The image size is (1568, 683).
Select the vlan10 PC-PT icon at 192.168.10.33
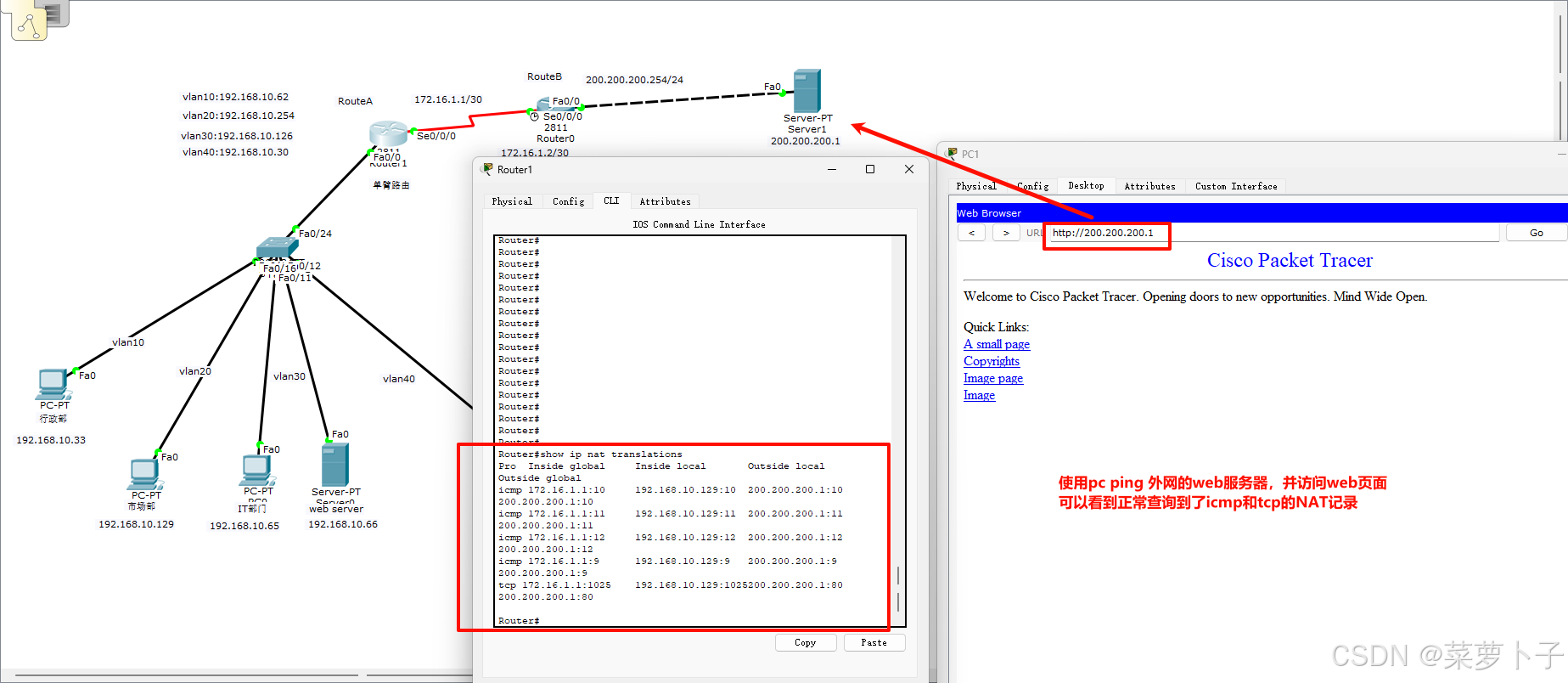click(53, 384)
